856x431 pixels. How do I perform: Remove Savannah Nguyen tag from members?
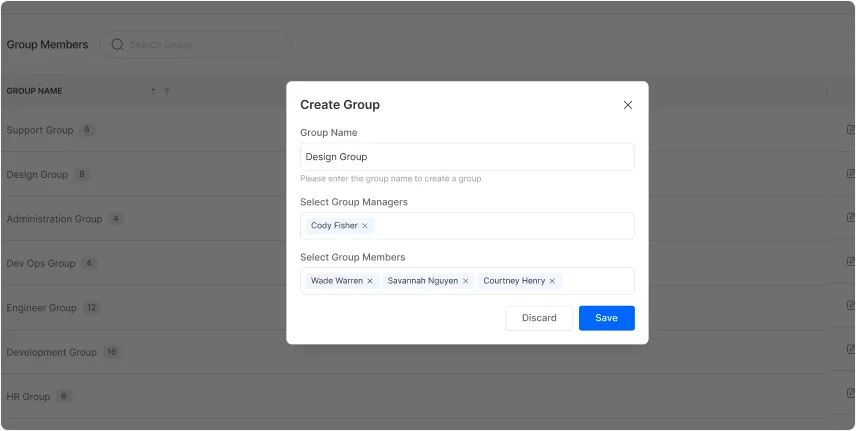click(x=465, y=281)
